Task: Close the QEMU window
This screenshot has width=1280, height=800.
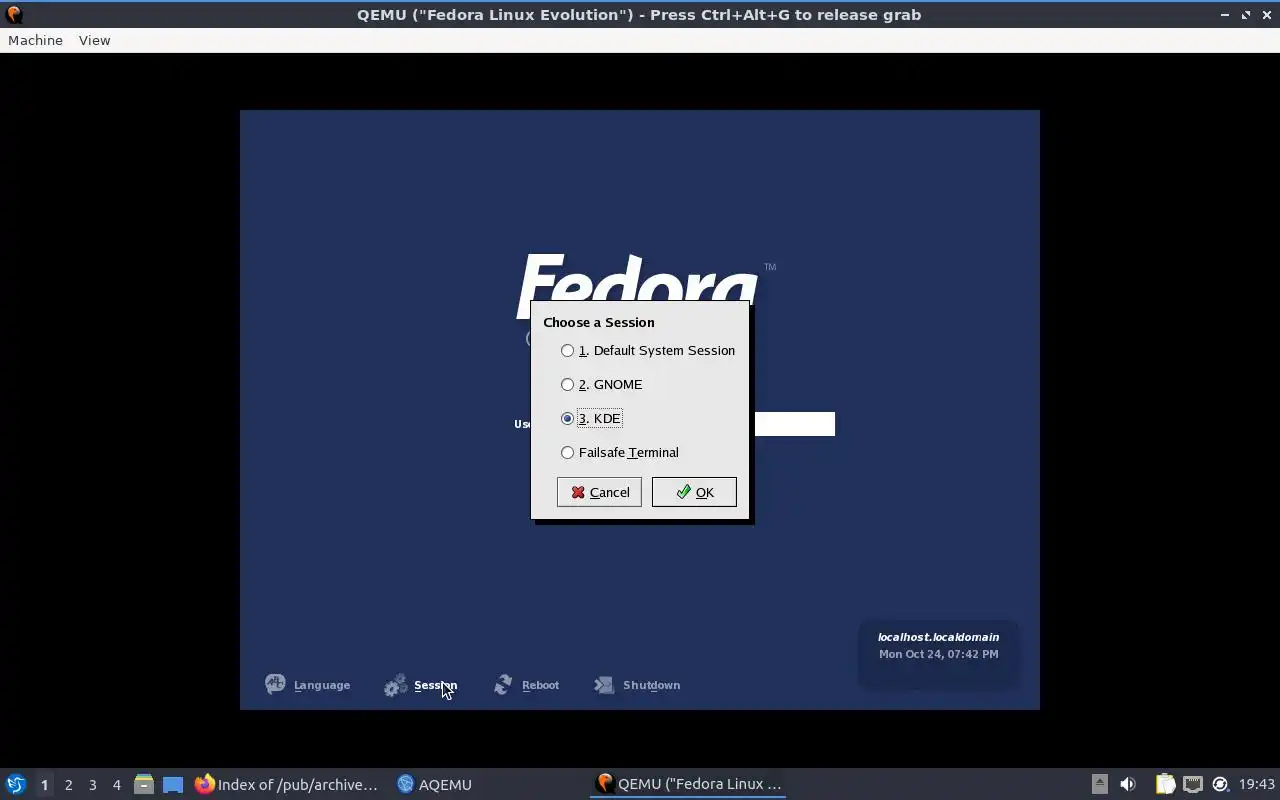Action: 1266,15
